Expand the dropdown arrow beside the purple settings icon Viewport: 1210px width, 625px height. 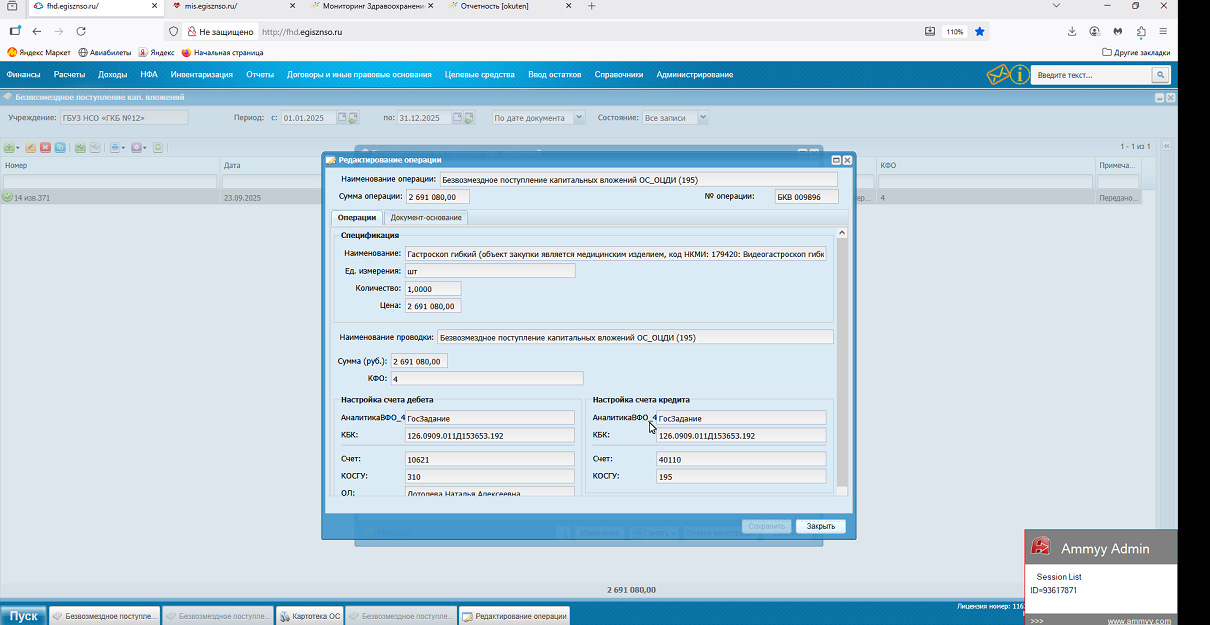pos(145,148)
